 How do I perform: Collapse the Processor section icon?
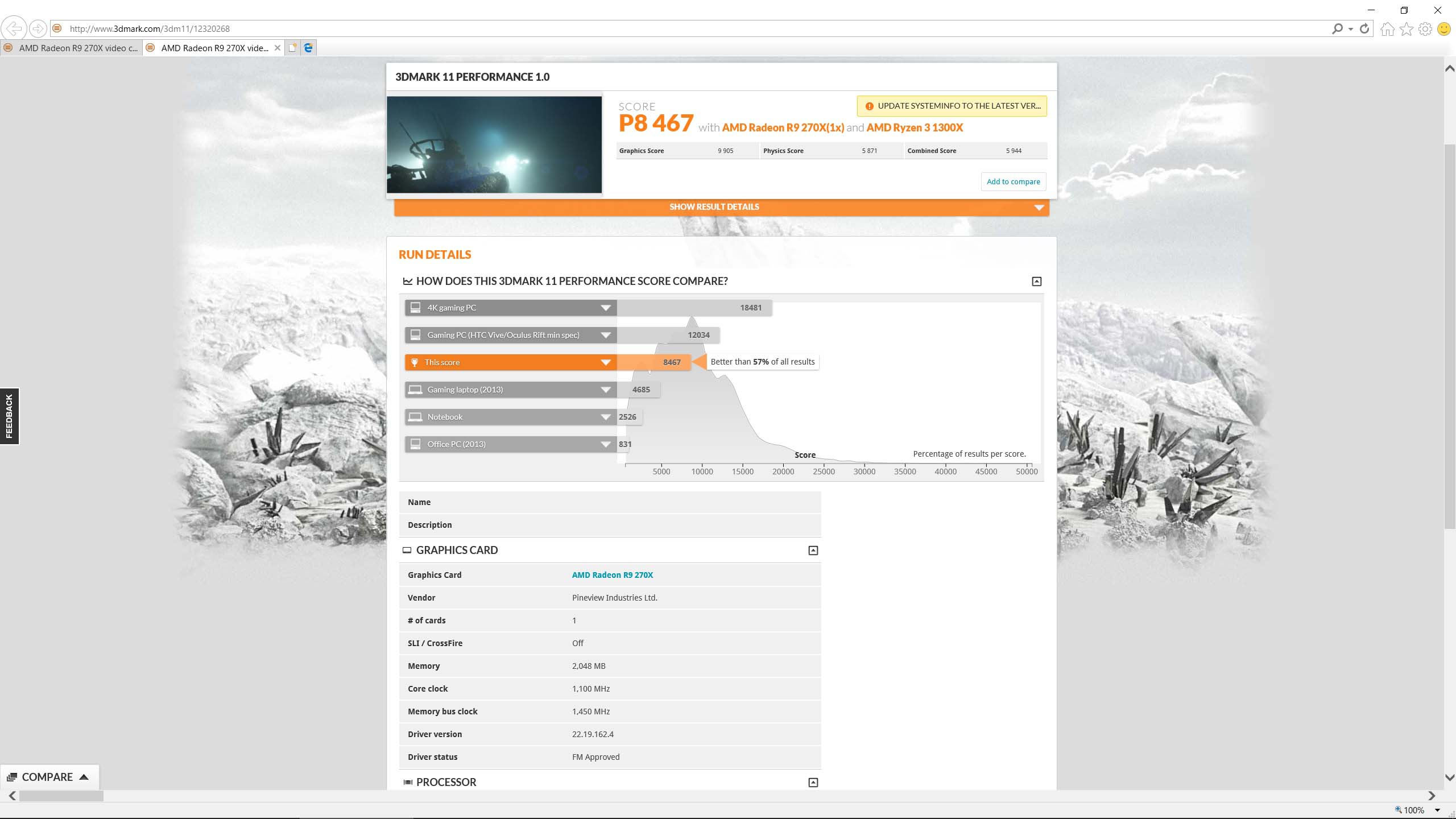(x=813, y=782)
